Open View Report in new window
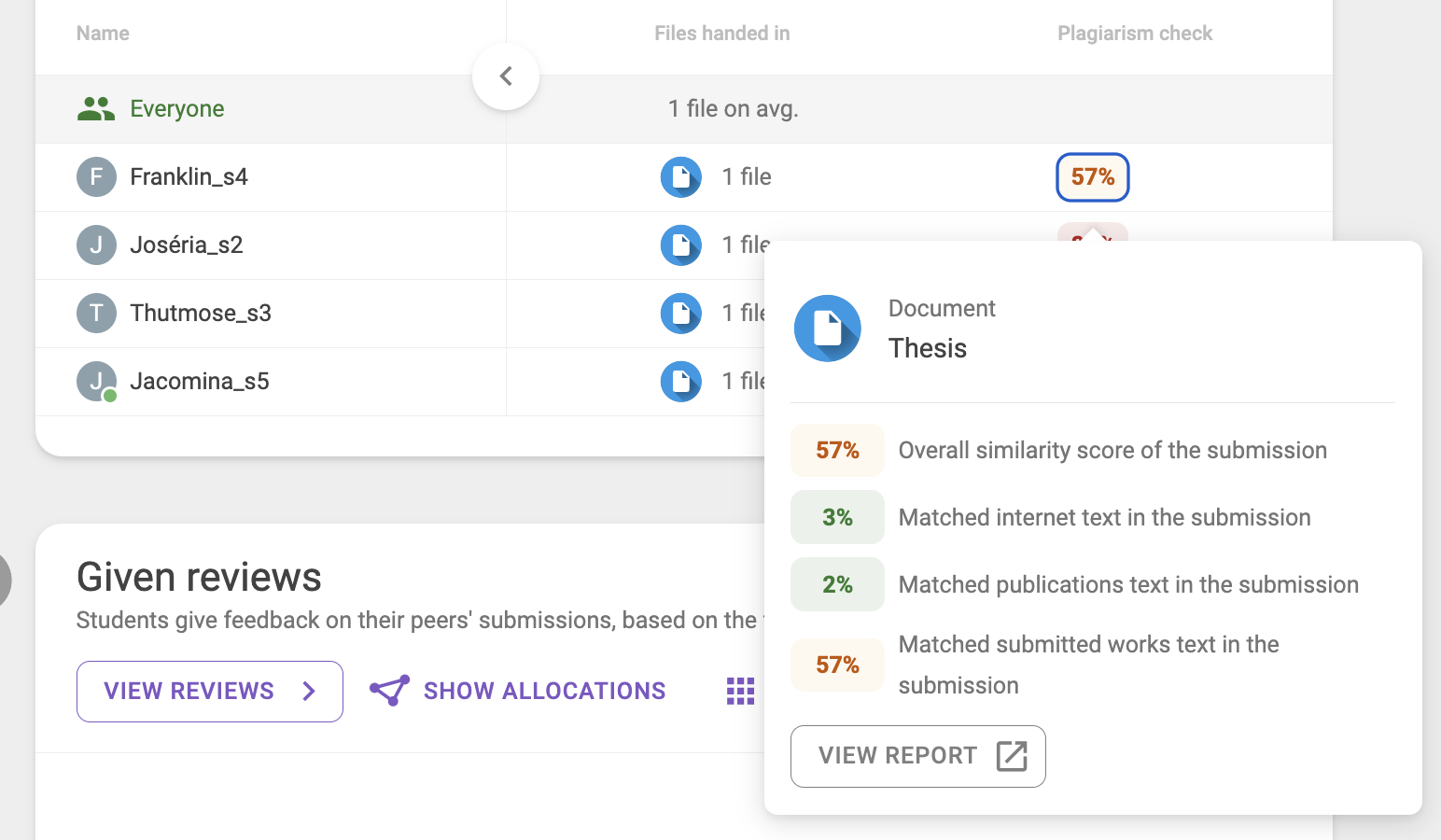The image size is (1441, 840). pyautogui.click(x=917, y=756)
